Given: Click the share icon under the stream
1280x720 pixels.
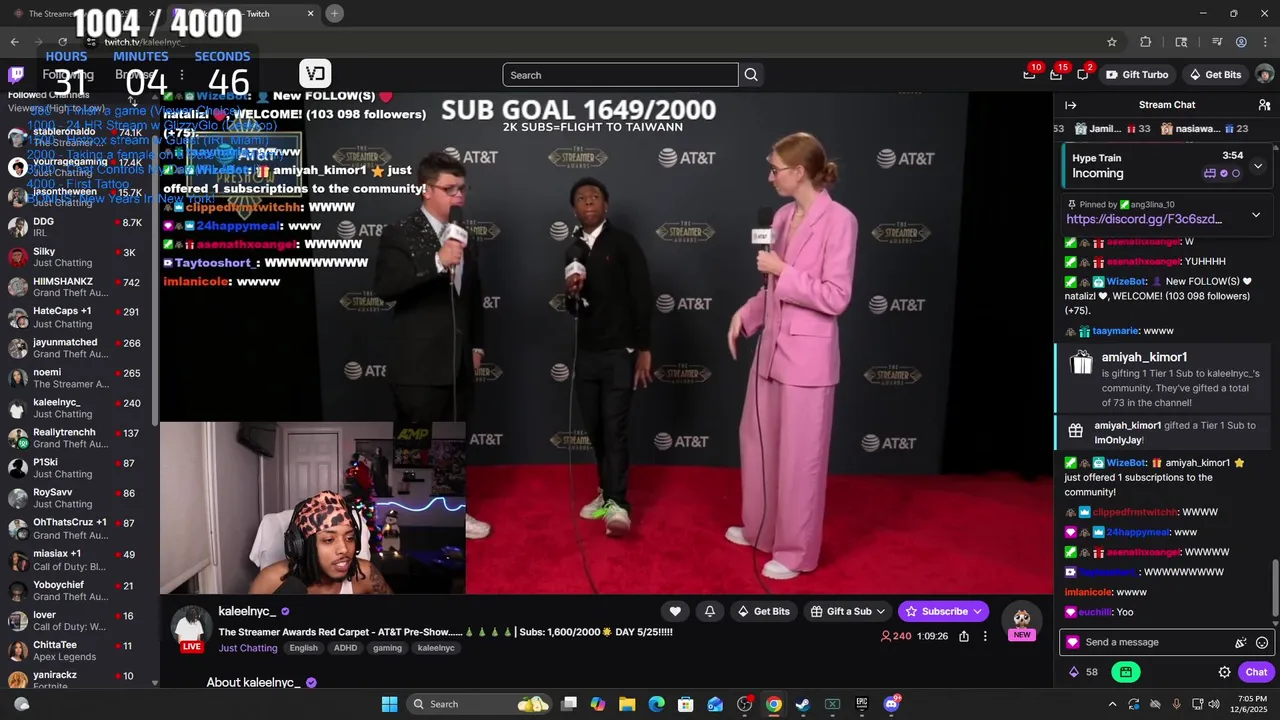Looking at the screenshot, I should pos(964,636).
